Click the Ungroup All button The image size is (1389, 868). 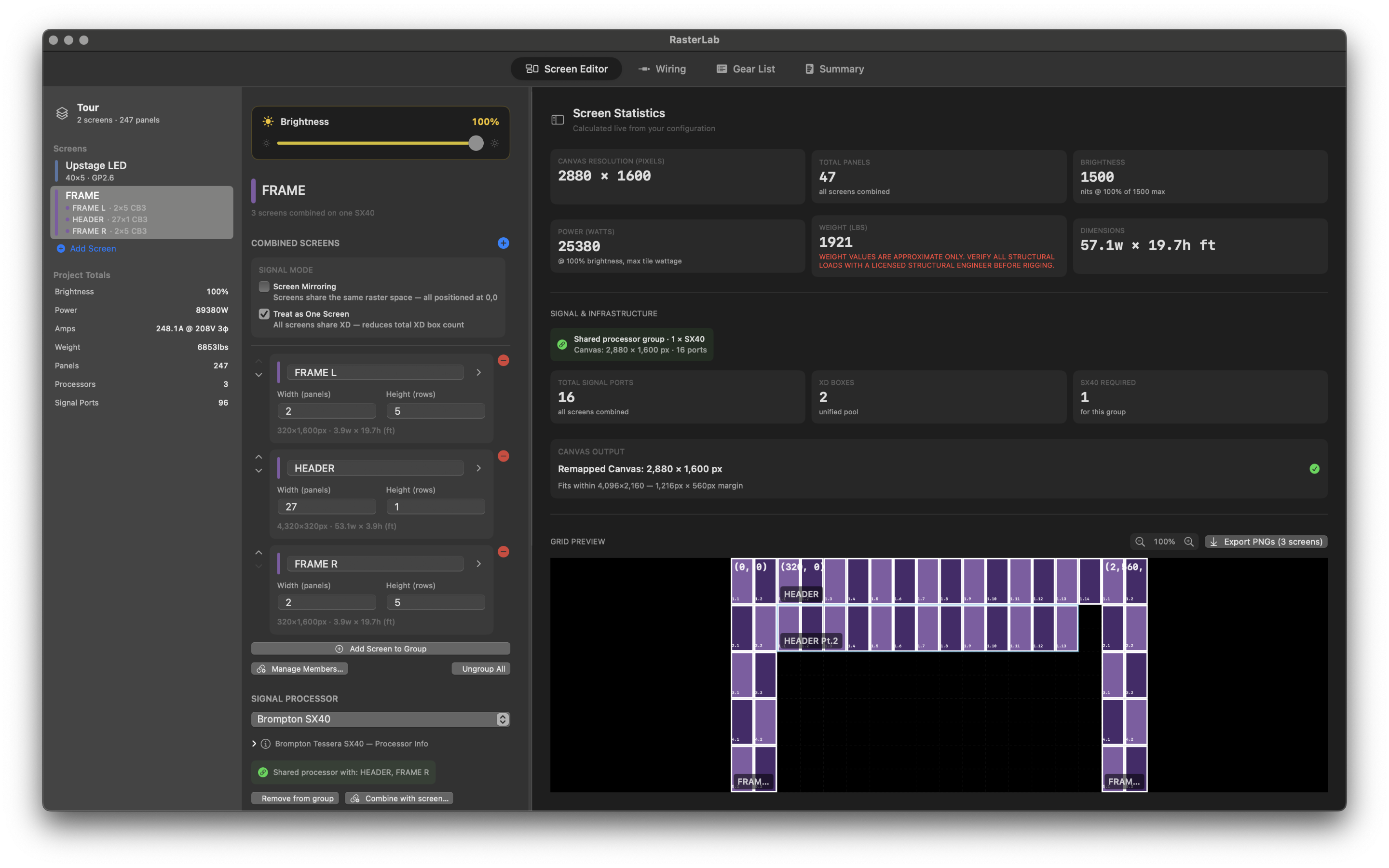pyautogui.click(x=481, y=668)
